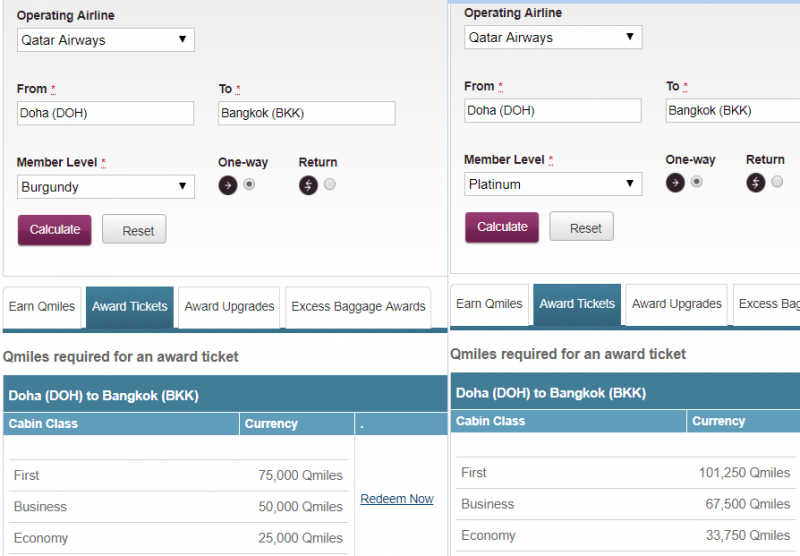The image size is (800, 556).
Task: Click the From field with Doha in the Platinum panel
Action: pyautogui.click(x=553, y=111)
